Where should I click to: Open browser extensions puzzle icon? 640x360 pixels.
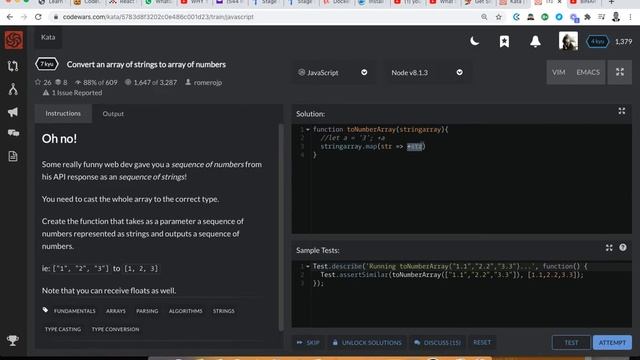pyautogui.click(x=587, y=17)
